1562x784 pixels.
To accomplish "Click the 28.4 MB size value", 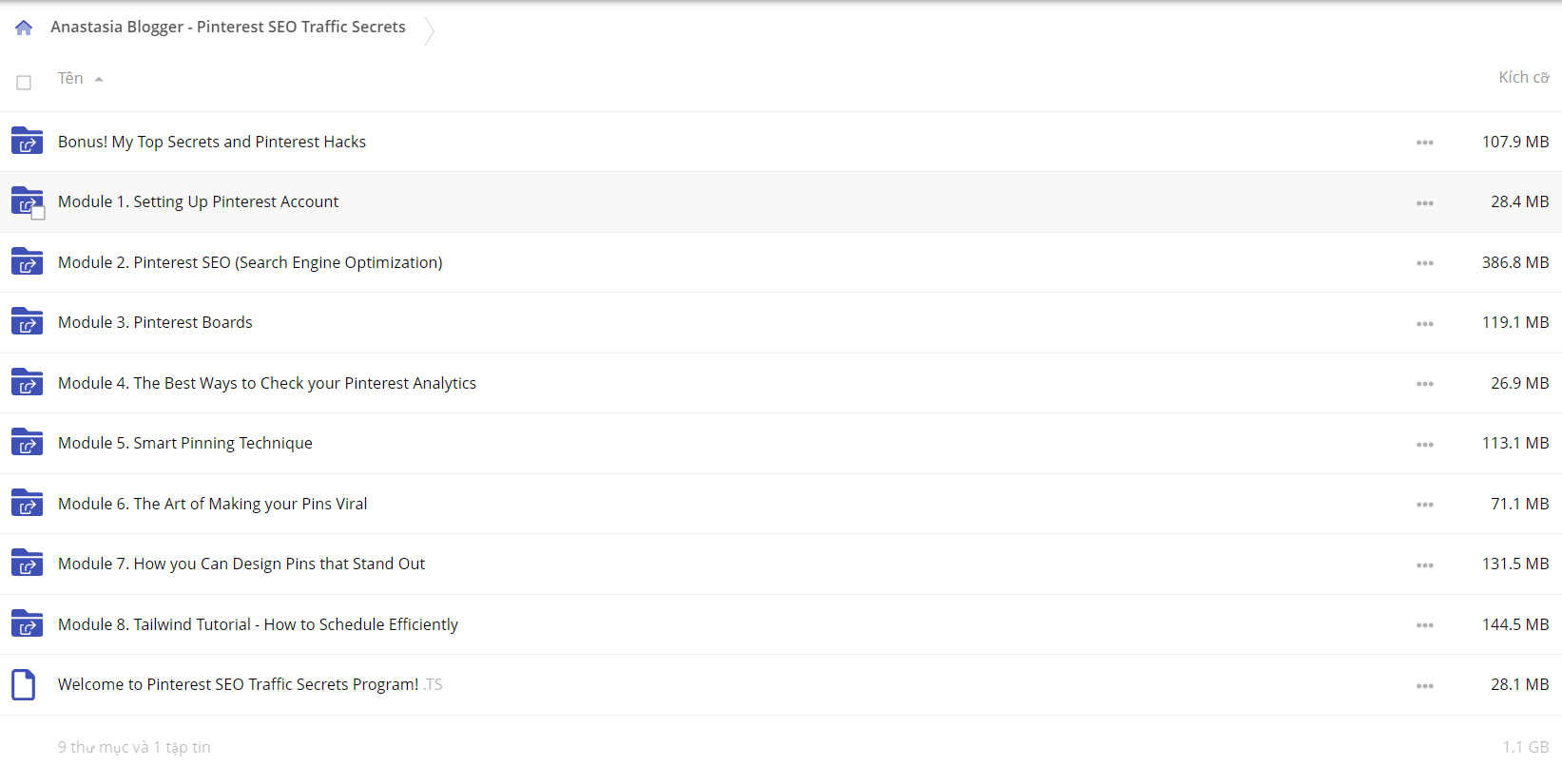I will click(x=1519, y=201).
